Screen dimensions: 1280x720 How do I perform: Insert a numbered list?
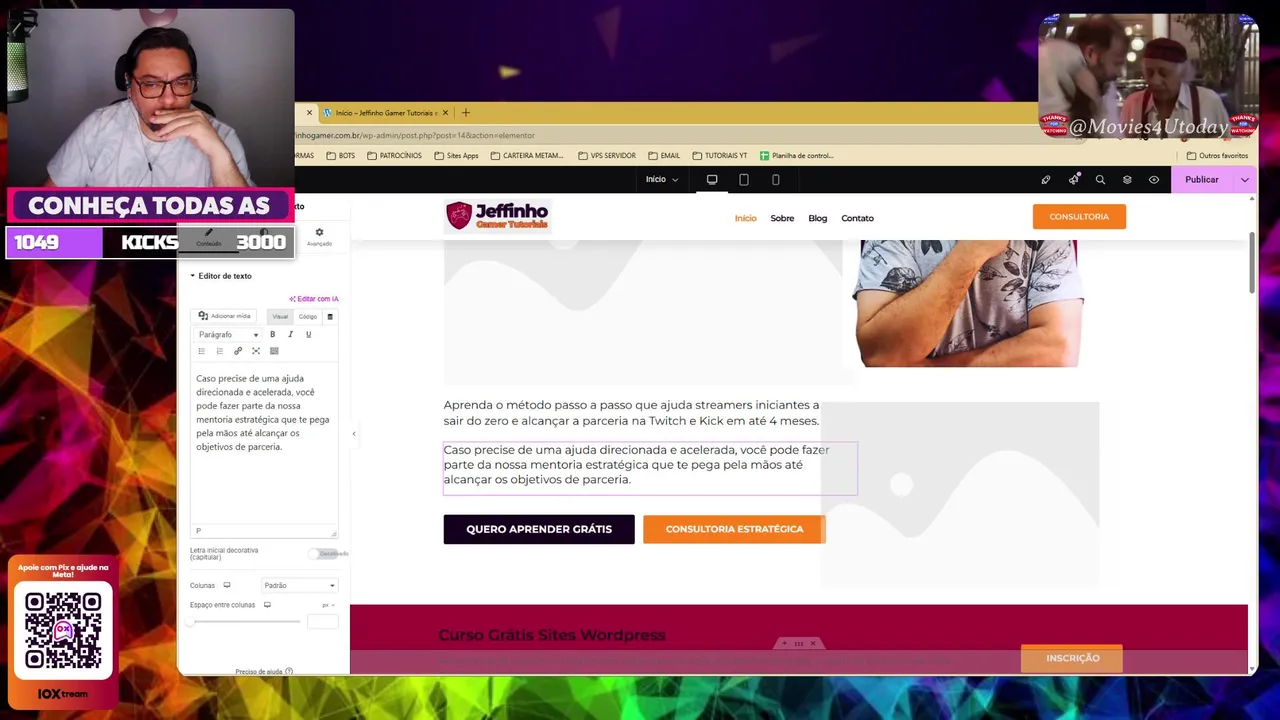tap(220, 351)
